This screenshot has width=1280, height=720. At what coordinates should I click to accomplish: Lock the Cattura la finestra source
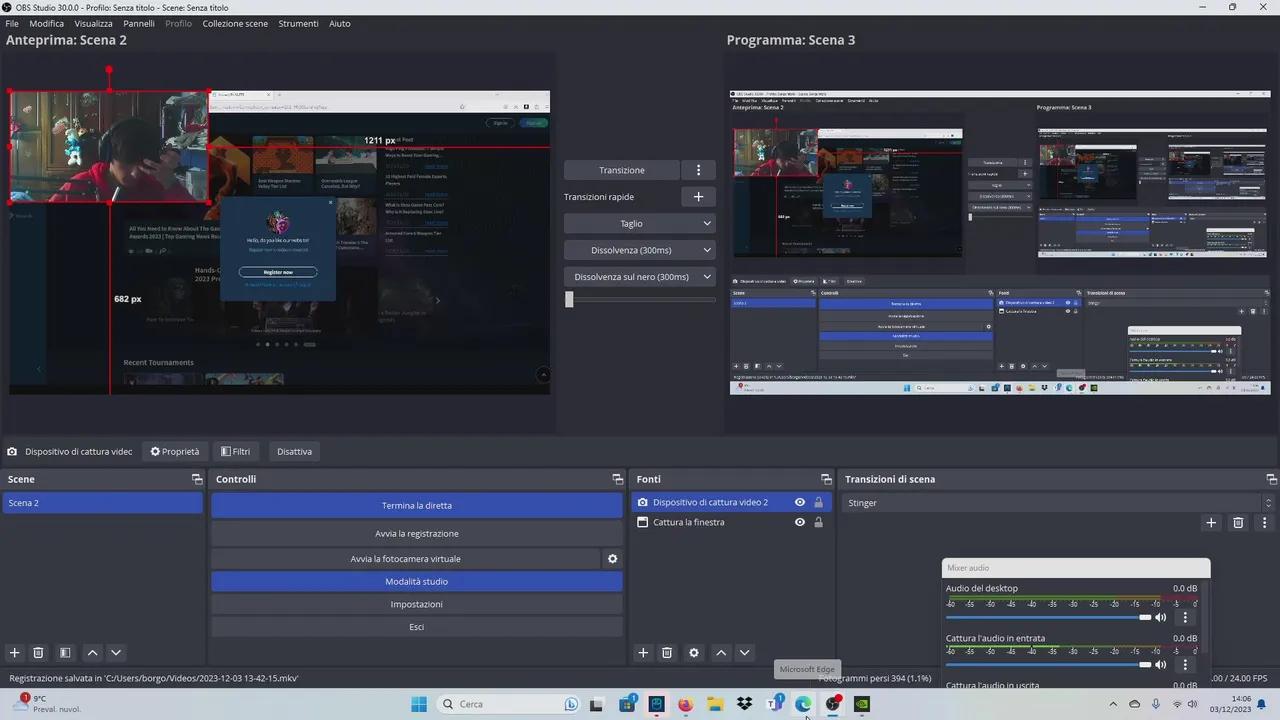[x=818, y=522]
